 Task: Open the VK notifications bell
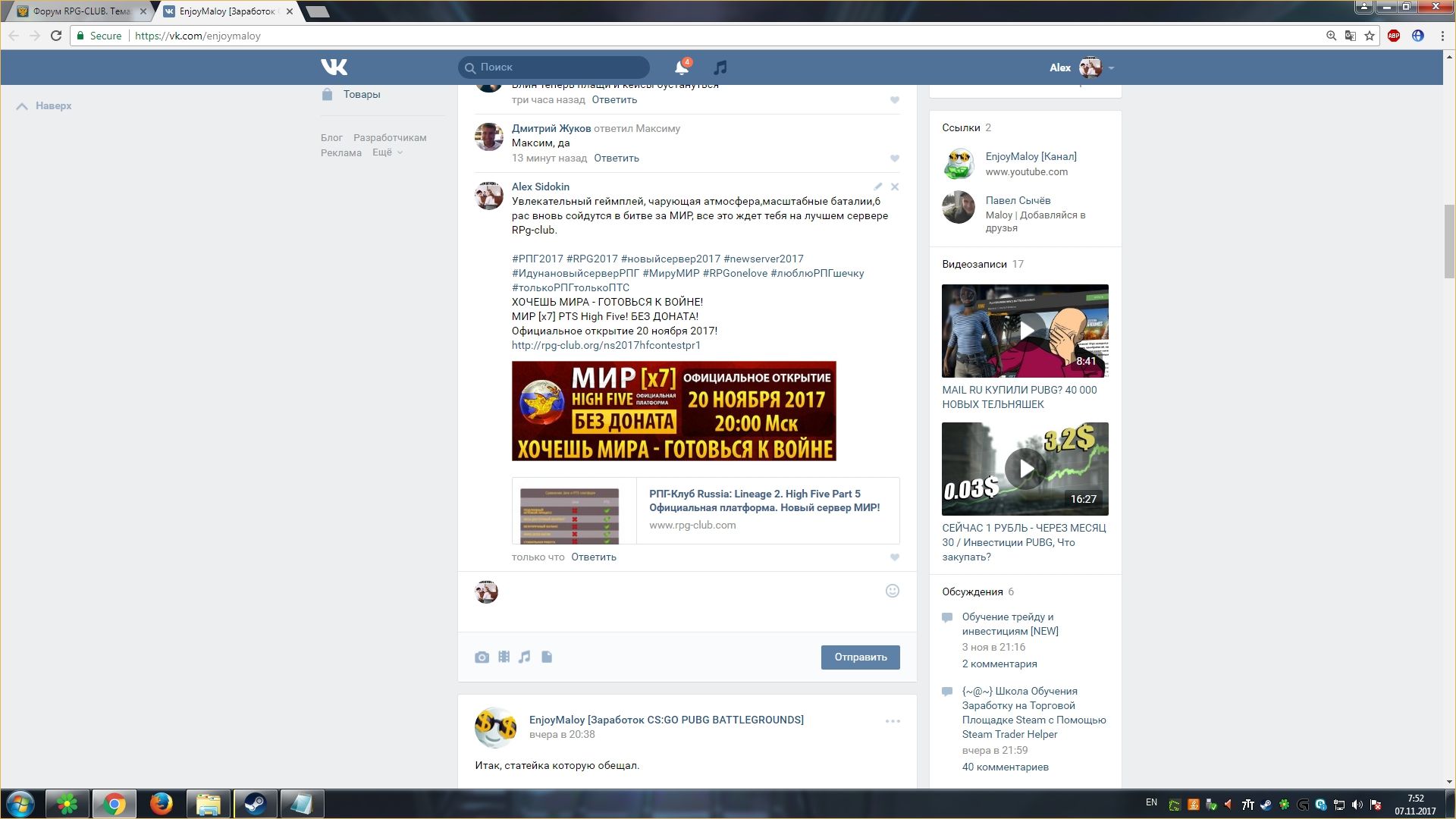[681, 67]
